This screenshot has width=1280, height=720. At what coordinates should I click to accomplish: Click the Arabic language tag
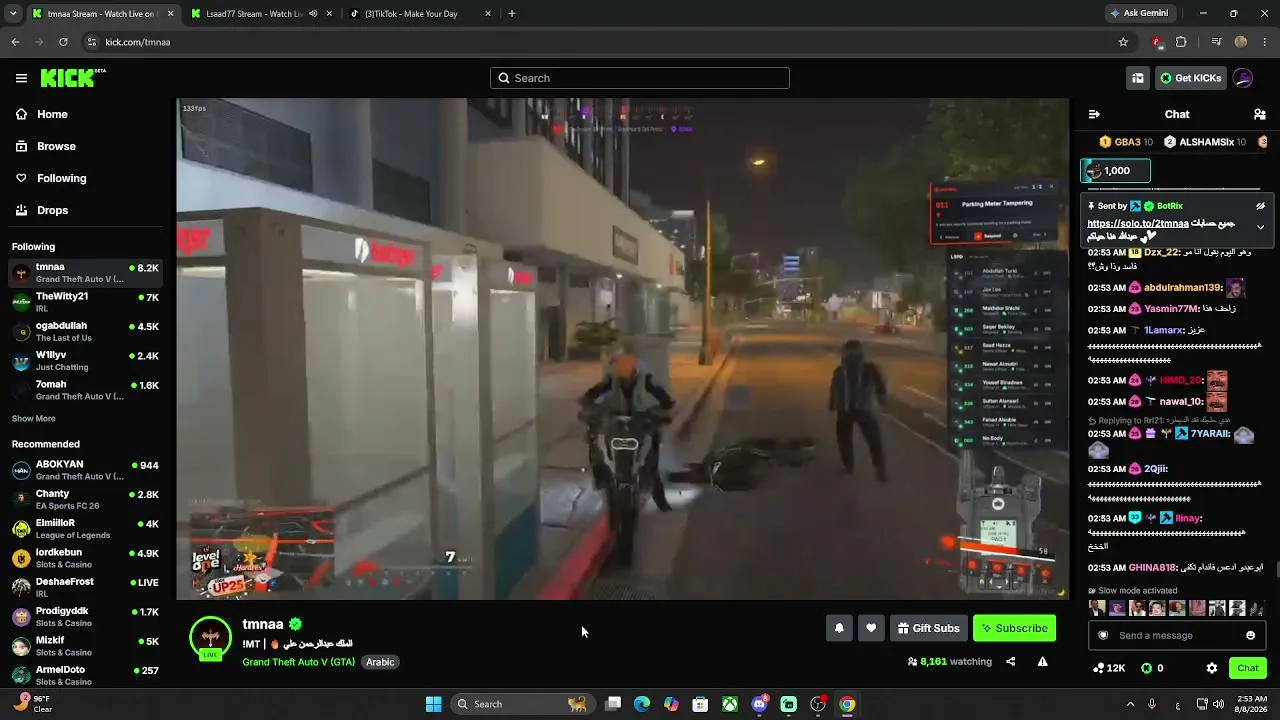tap(380, 662)
